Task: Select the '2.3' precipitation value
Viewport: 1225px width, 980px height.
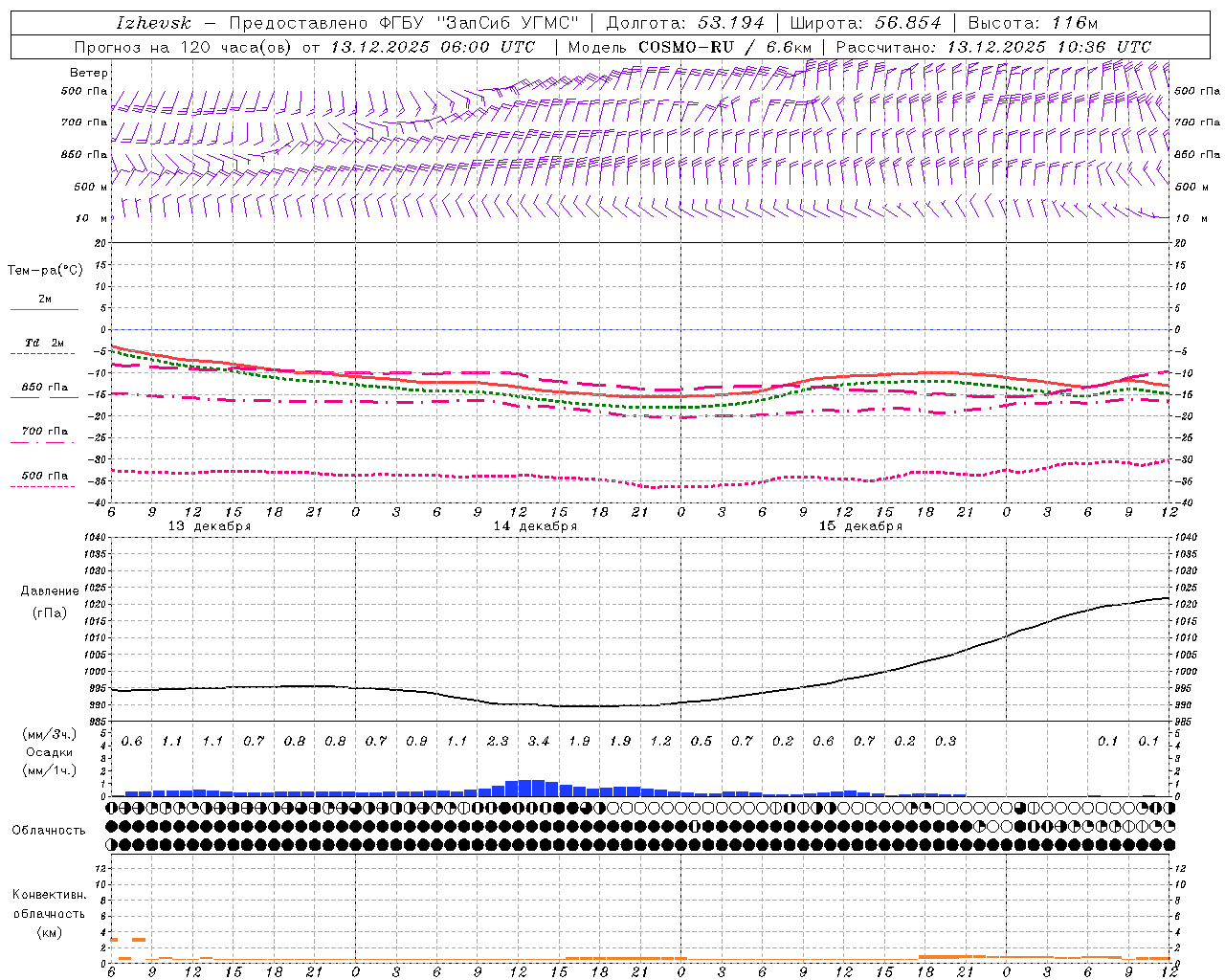Action: click(498, 741)
